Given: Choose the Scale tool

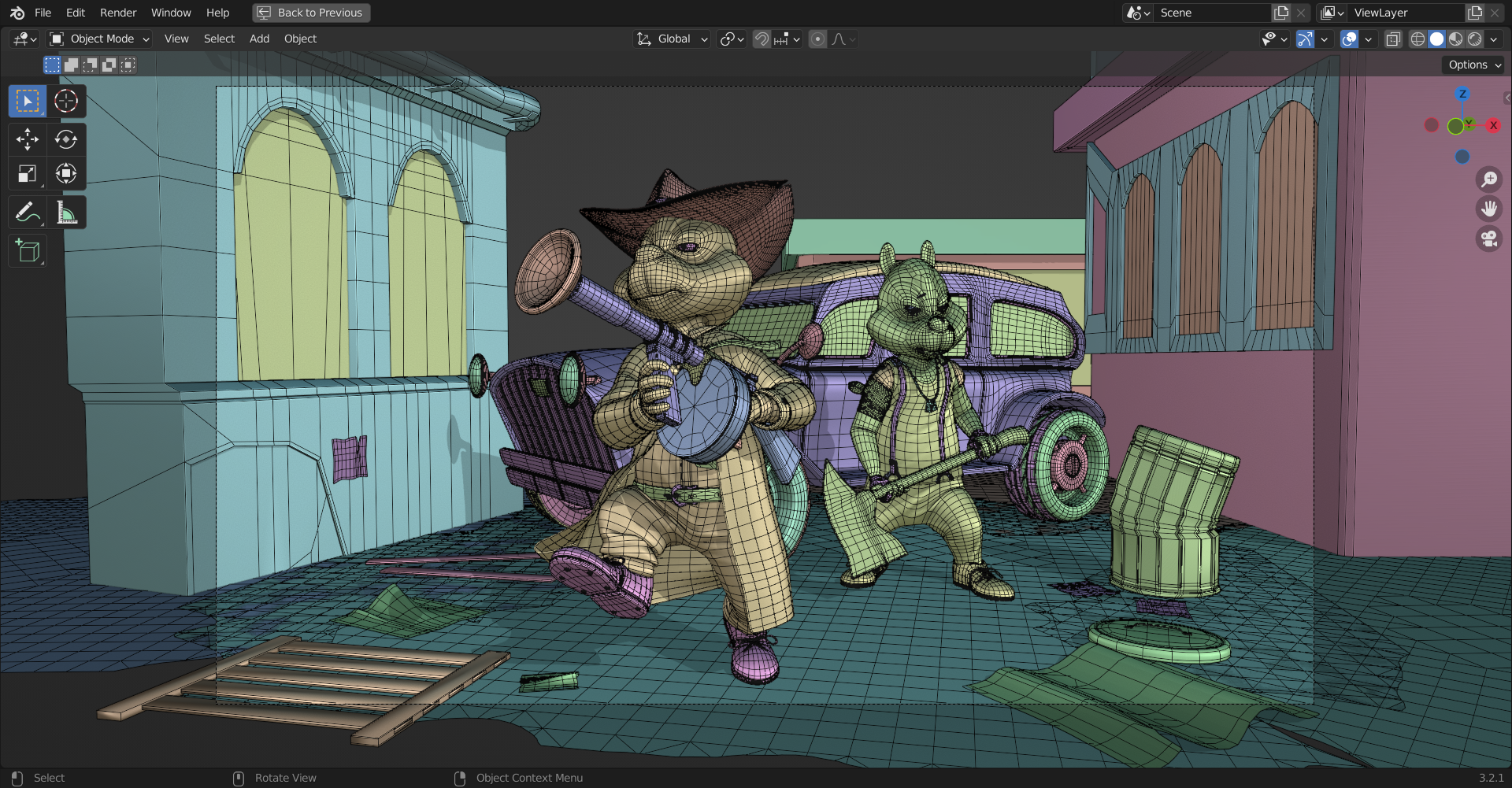Looking at the screenshot, I should point(28,174).
